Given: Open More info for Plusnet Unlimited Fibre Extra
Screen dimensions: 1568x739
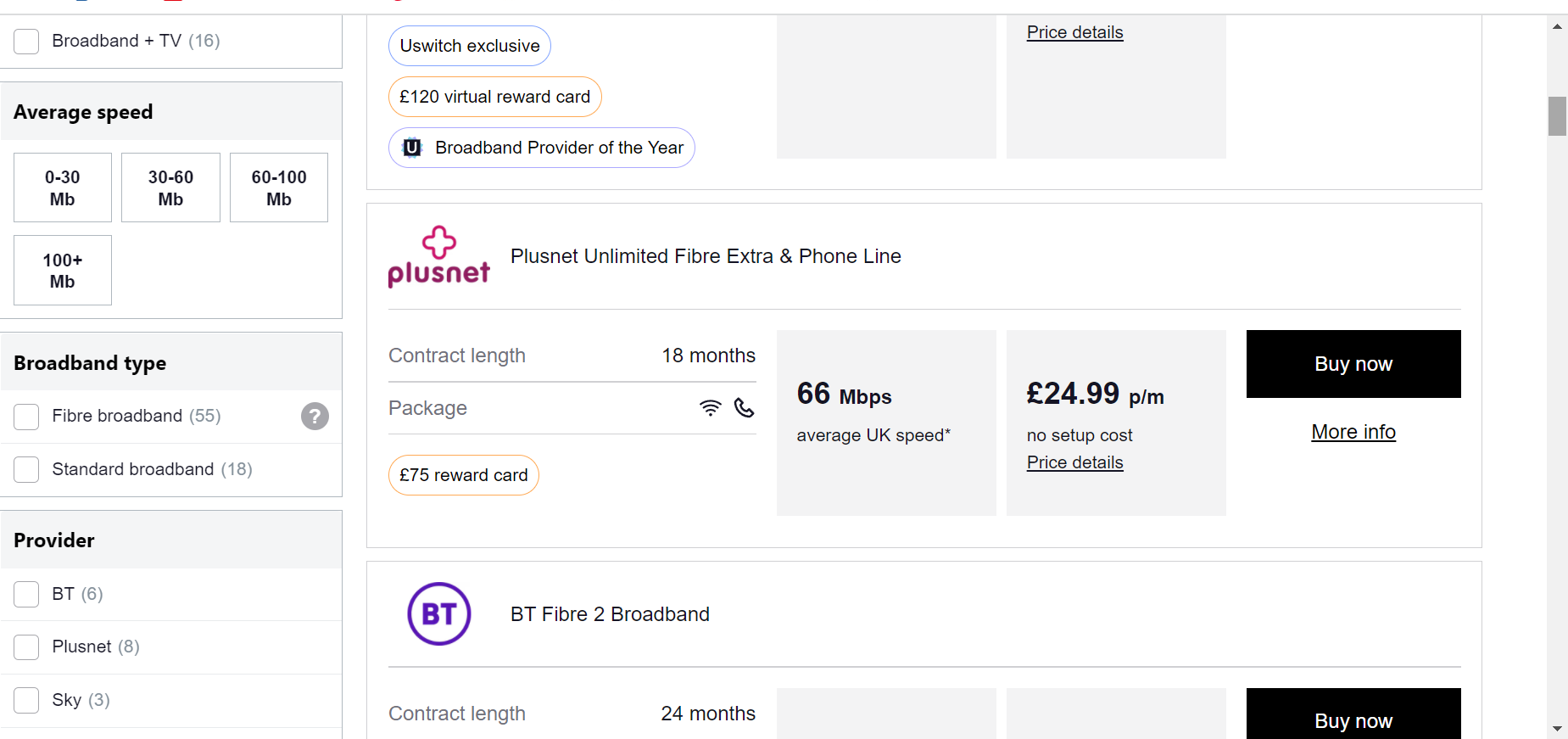Looking at the screenshot, I should [x=1353, y=432].
